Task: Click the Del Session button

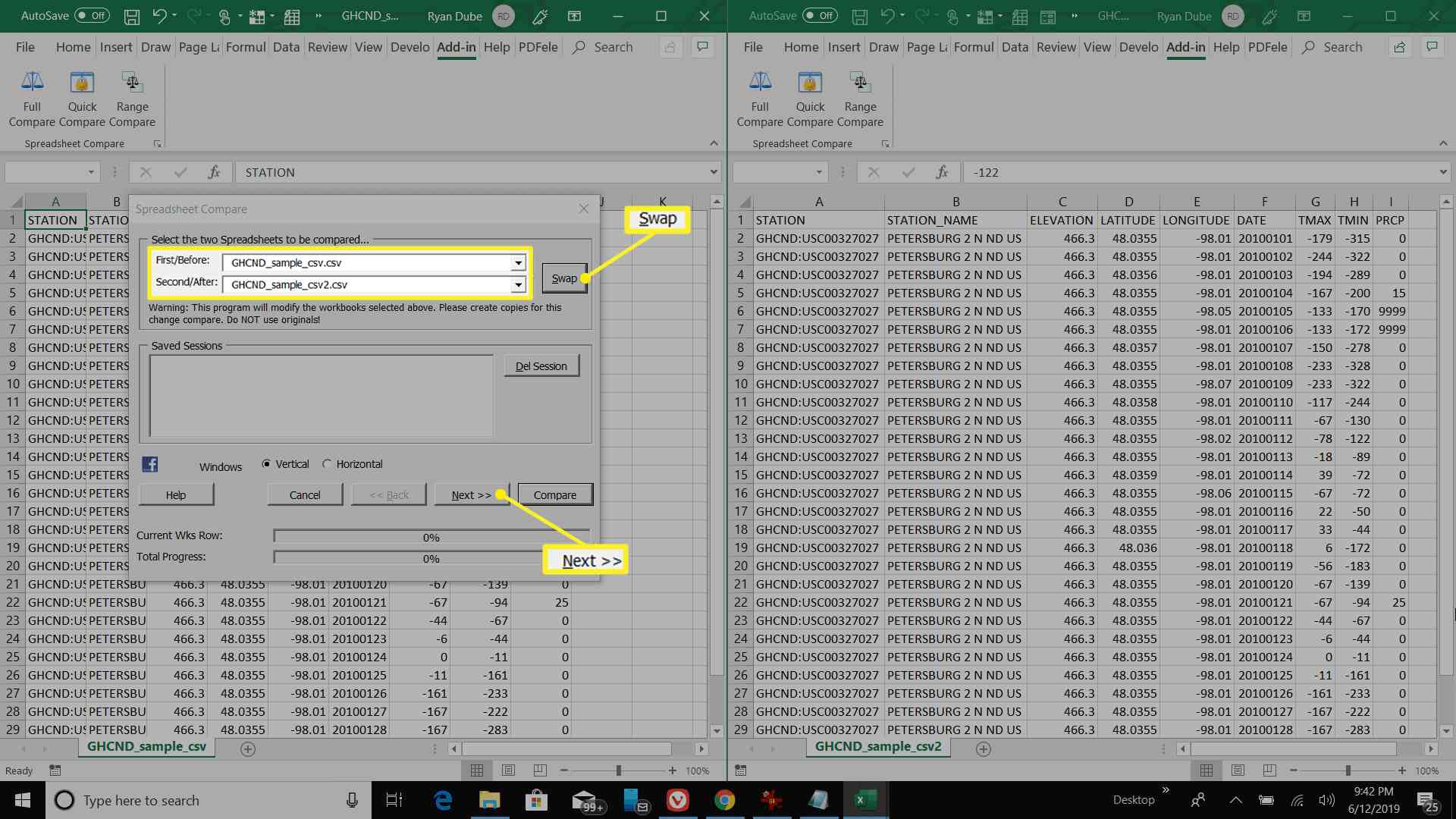Action: point(541,366)
